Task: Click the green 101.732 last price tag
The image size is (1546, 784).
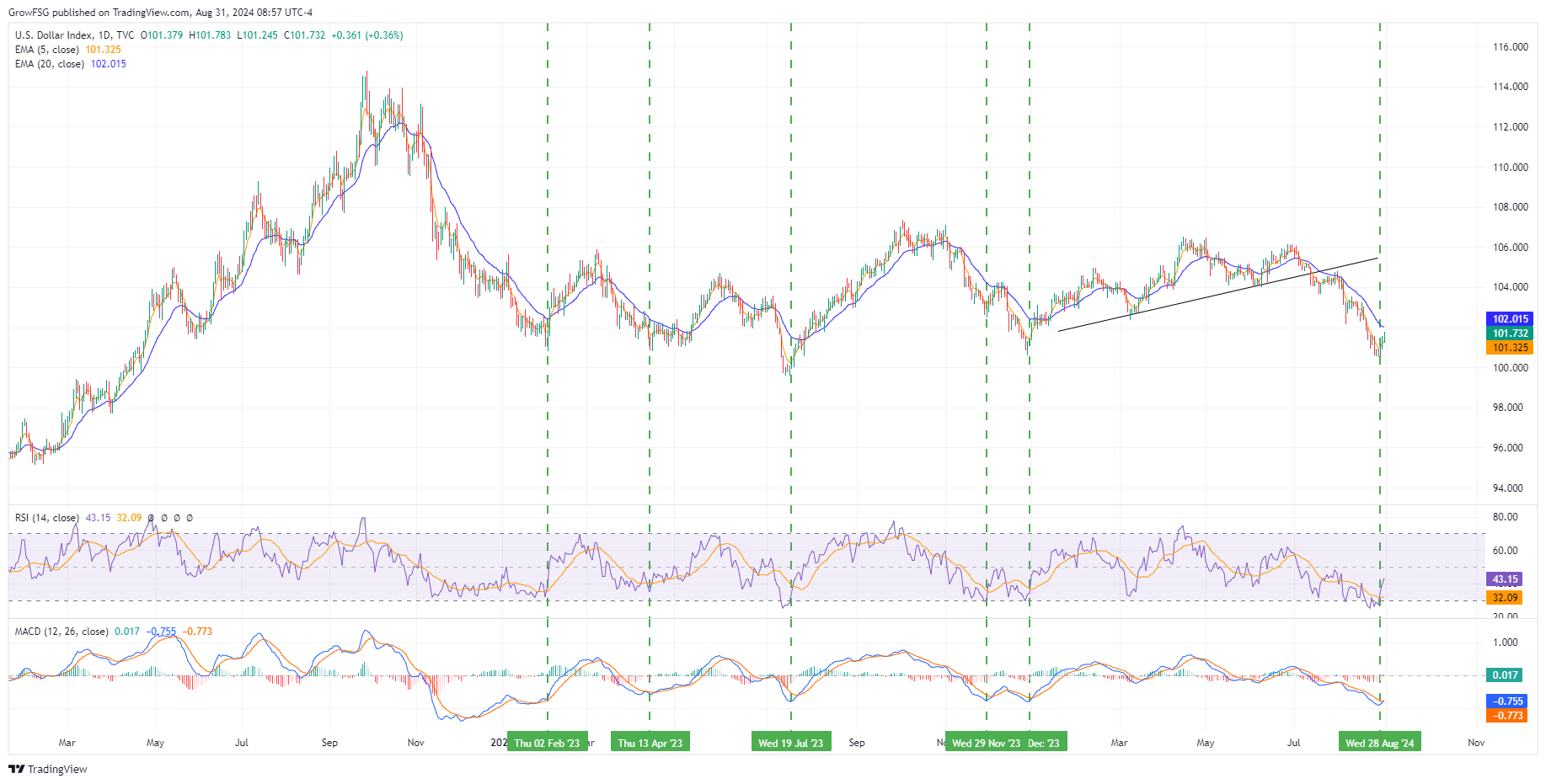Action: click(1509, 333)
